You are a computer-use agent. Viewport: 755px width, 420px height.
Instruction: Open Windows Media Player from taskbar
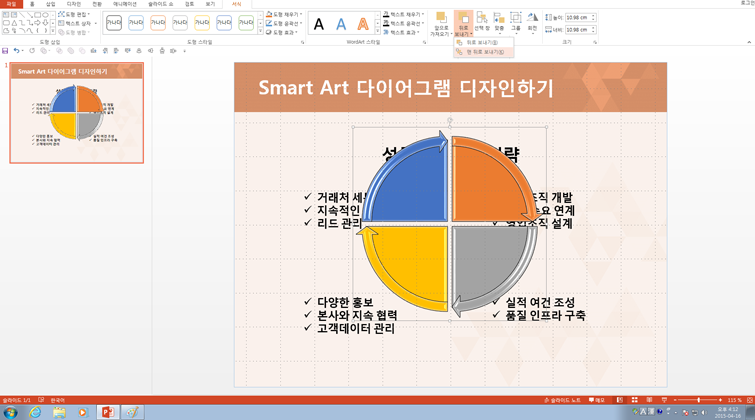pos(83,412)
